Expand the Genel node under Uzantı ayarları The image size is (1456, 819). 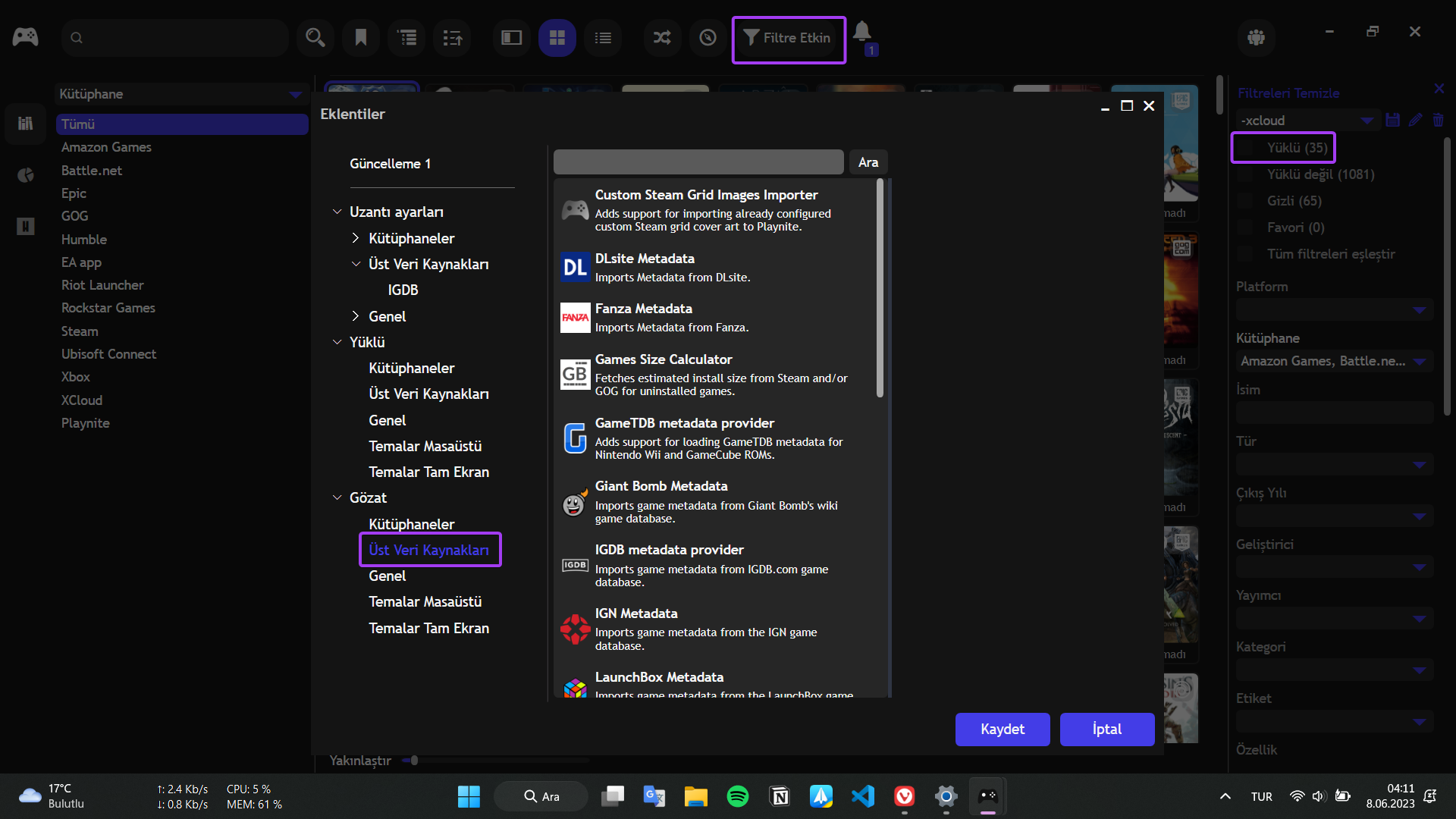pyautogui.click(x=356, y=316)
